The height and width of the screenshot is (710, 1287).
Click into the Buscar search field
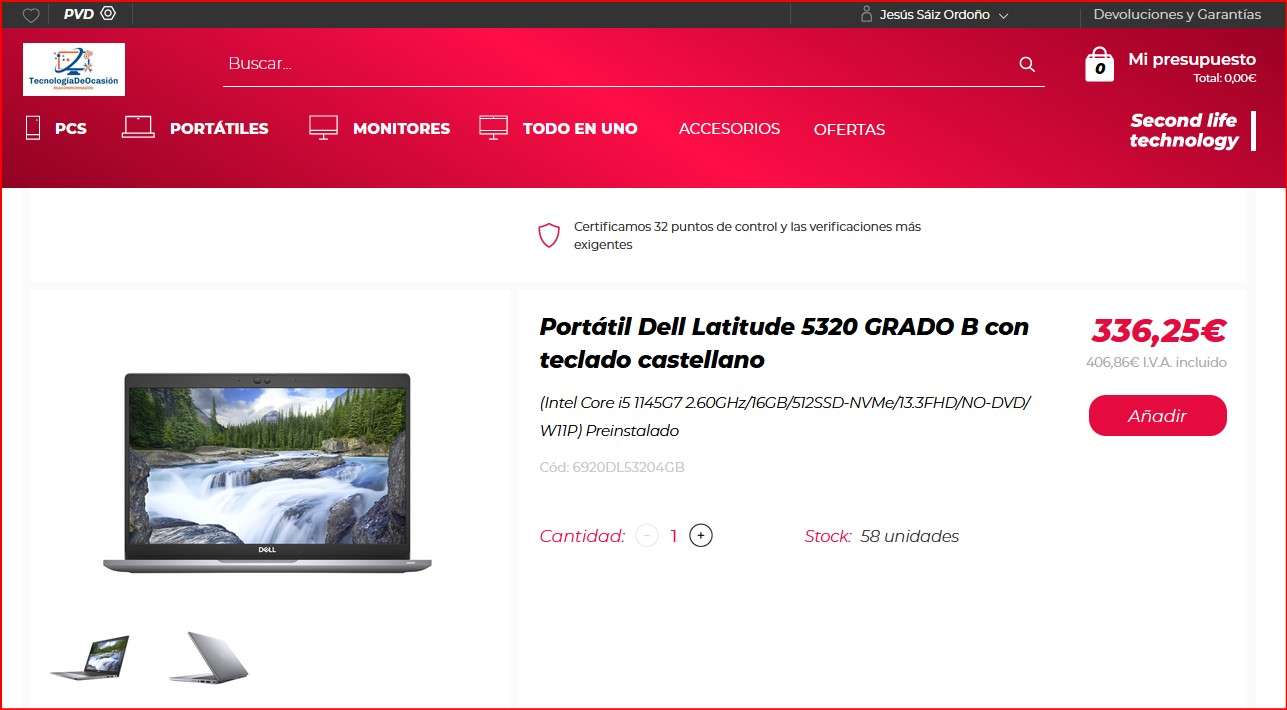[x=618, y=64]
